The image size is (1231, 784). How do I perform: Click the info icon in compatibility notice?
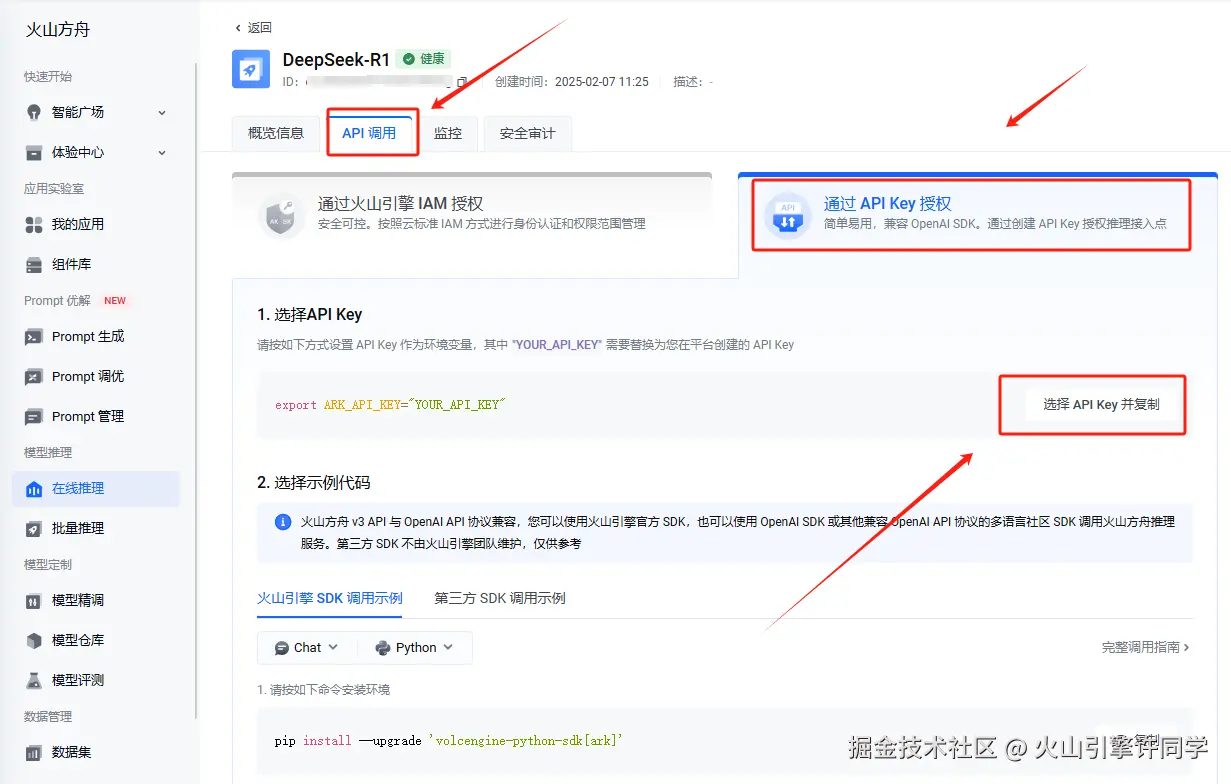click(283, 522)
